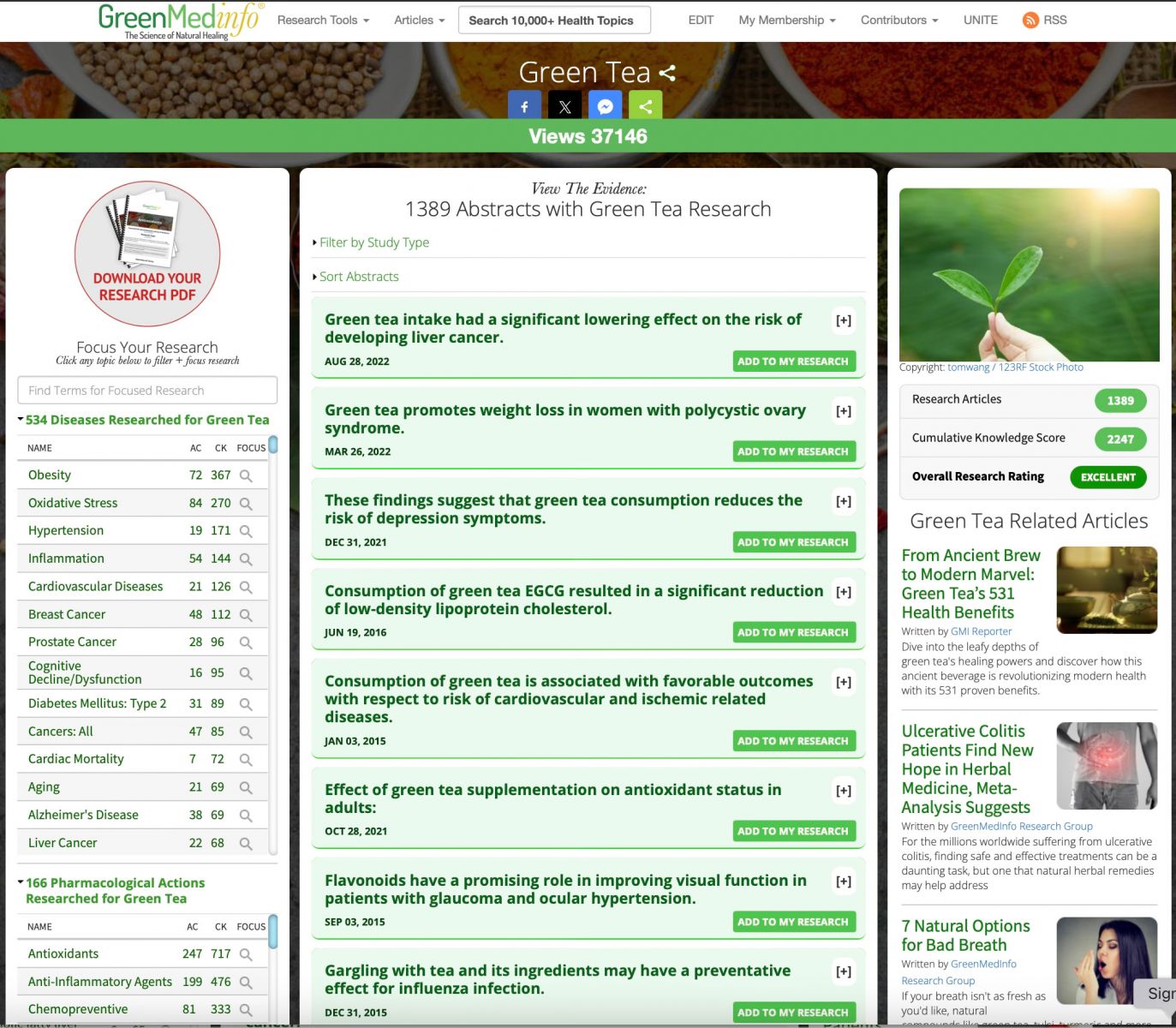Click UNITE in the navigation bar
This screenshot has width=1176, height=1028.
point(981,20)
